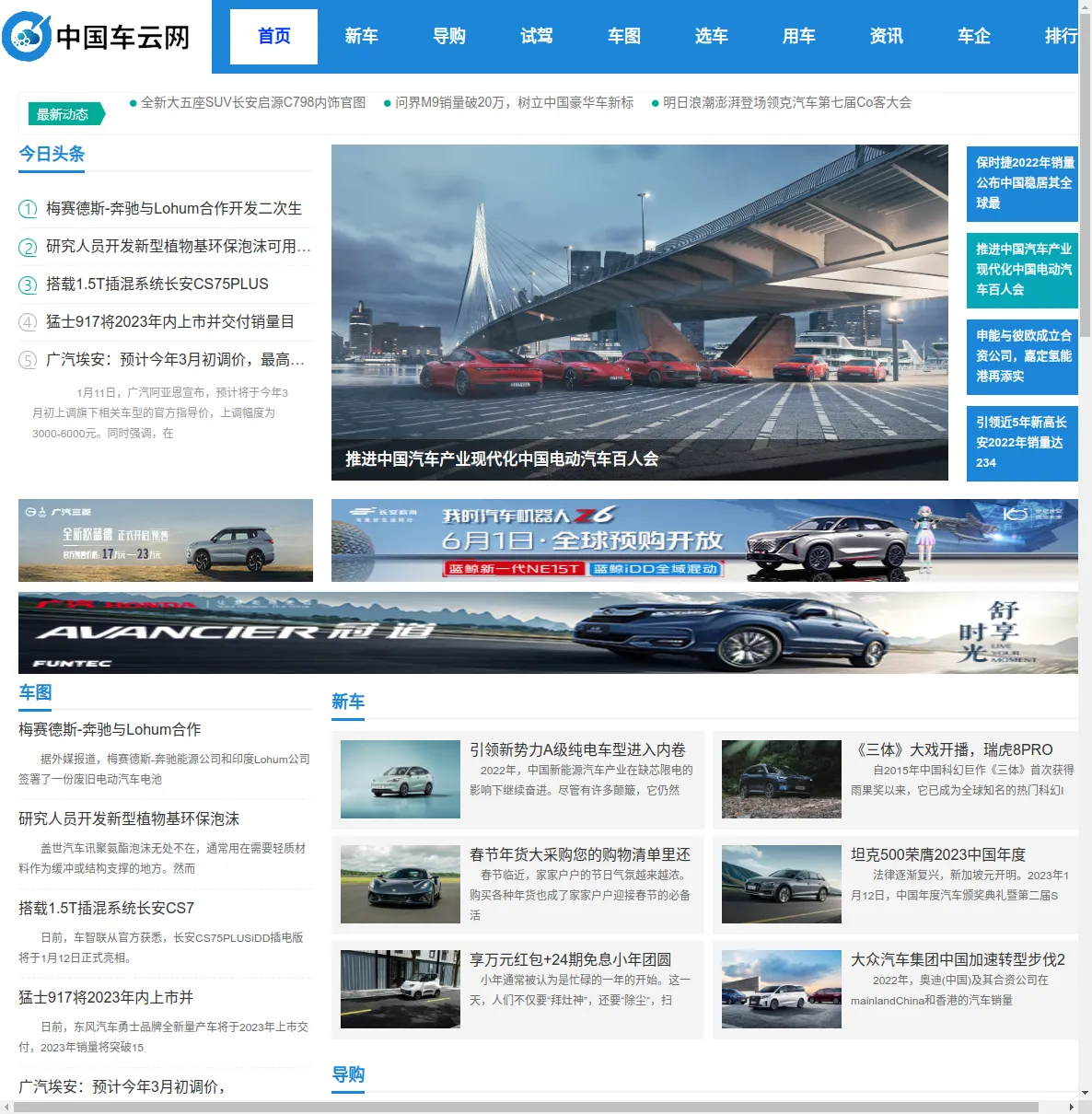Open thumbnail of 享万元红包 article
1092x1114 pixels.
pos(401,989)
